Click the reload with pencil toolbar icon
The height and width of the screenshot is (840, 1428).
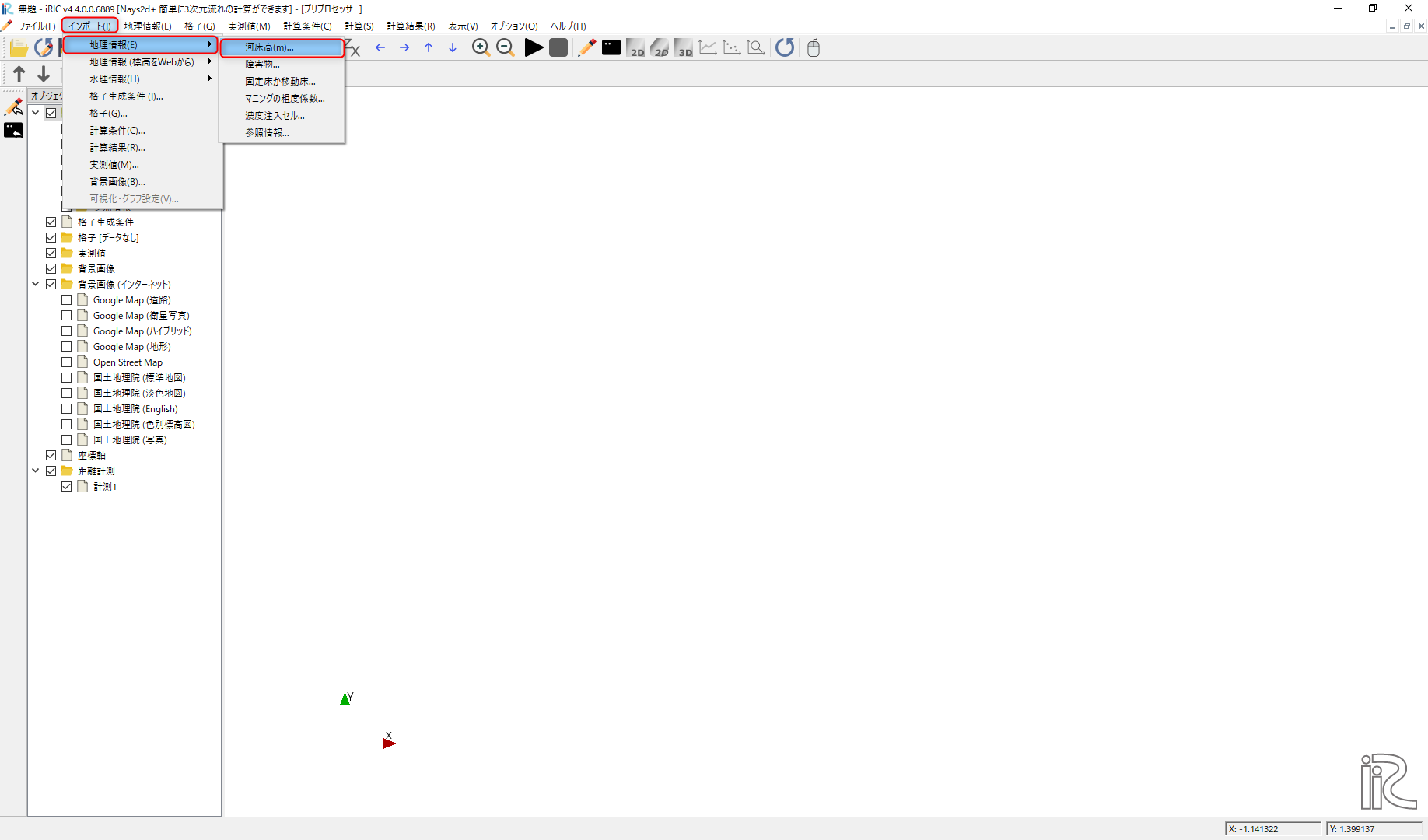coord(44,48)
